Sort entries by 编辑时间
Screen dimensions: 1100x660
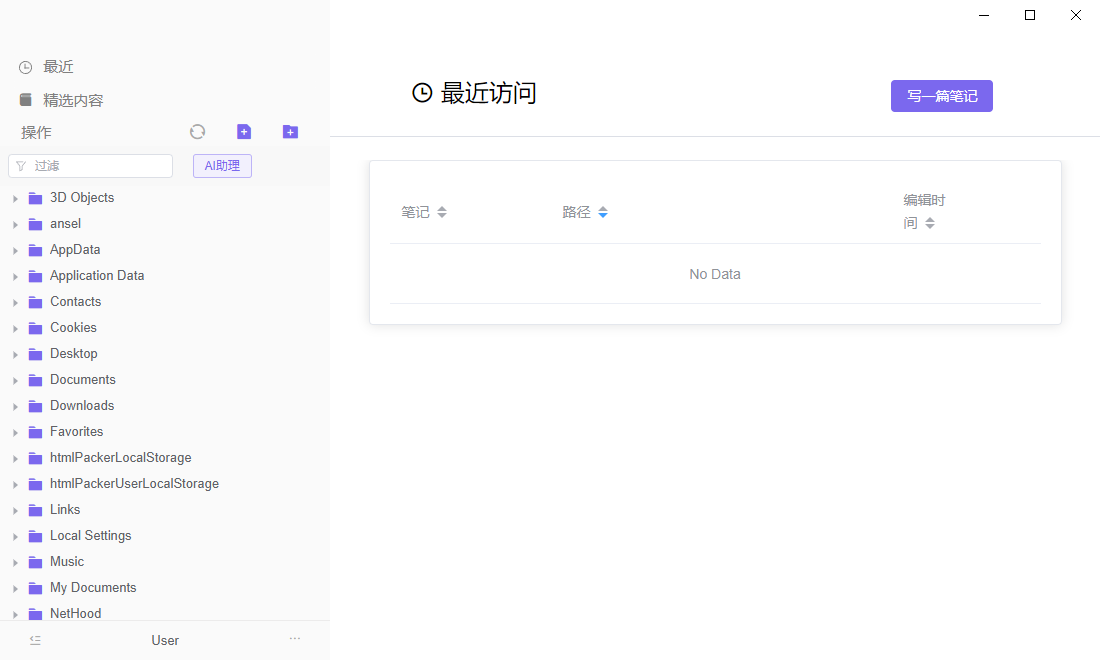coord(922,211)
